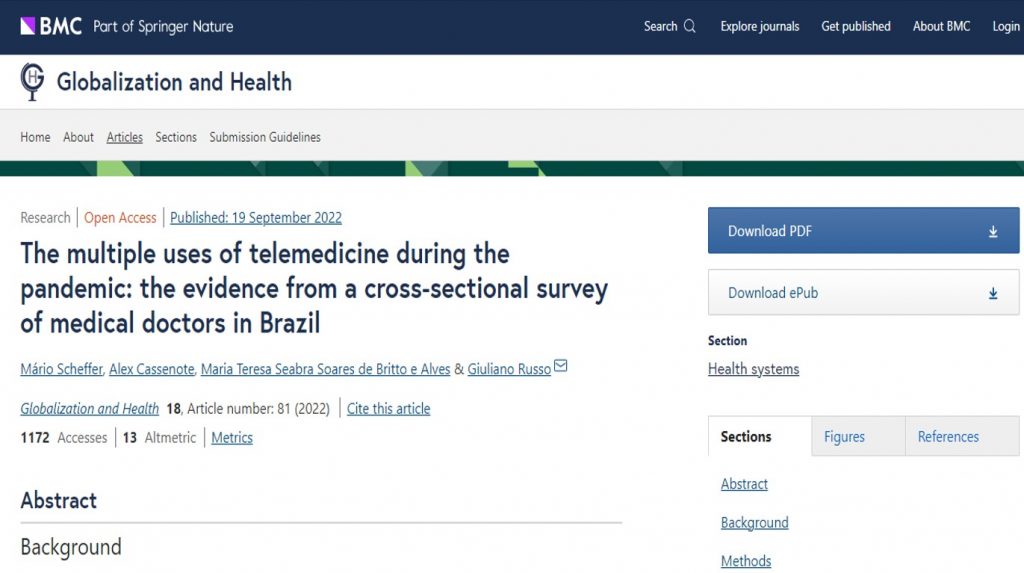Open the Articles navigation item
1024x573 pixels.
pyautogui.click(x=125, y=137)
